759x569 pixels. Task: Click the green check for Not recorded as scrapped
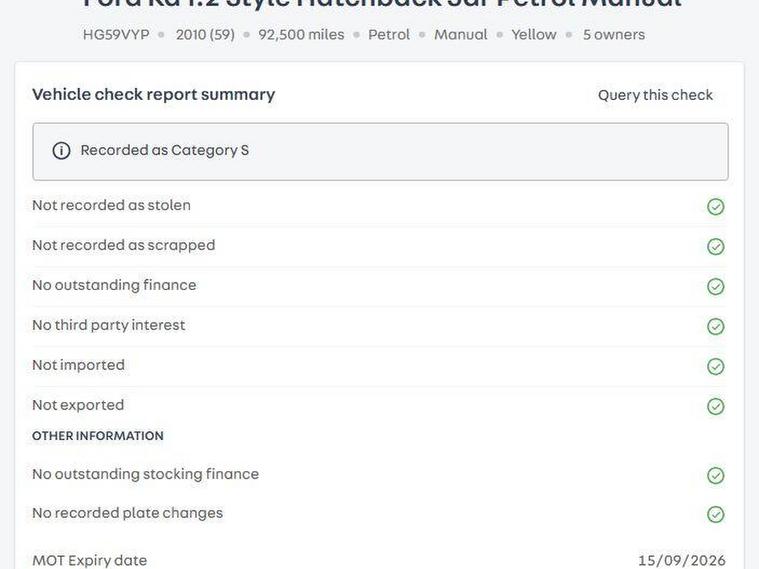(x=715, y=247)
